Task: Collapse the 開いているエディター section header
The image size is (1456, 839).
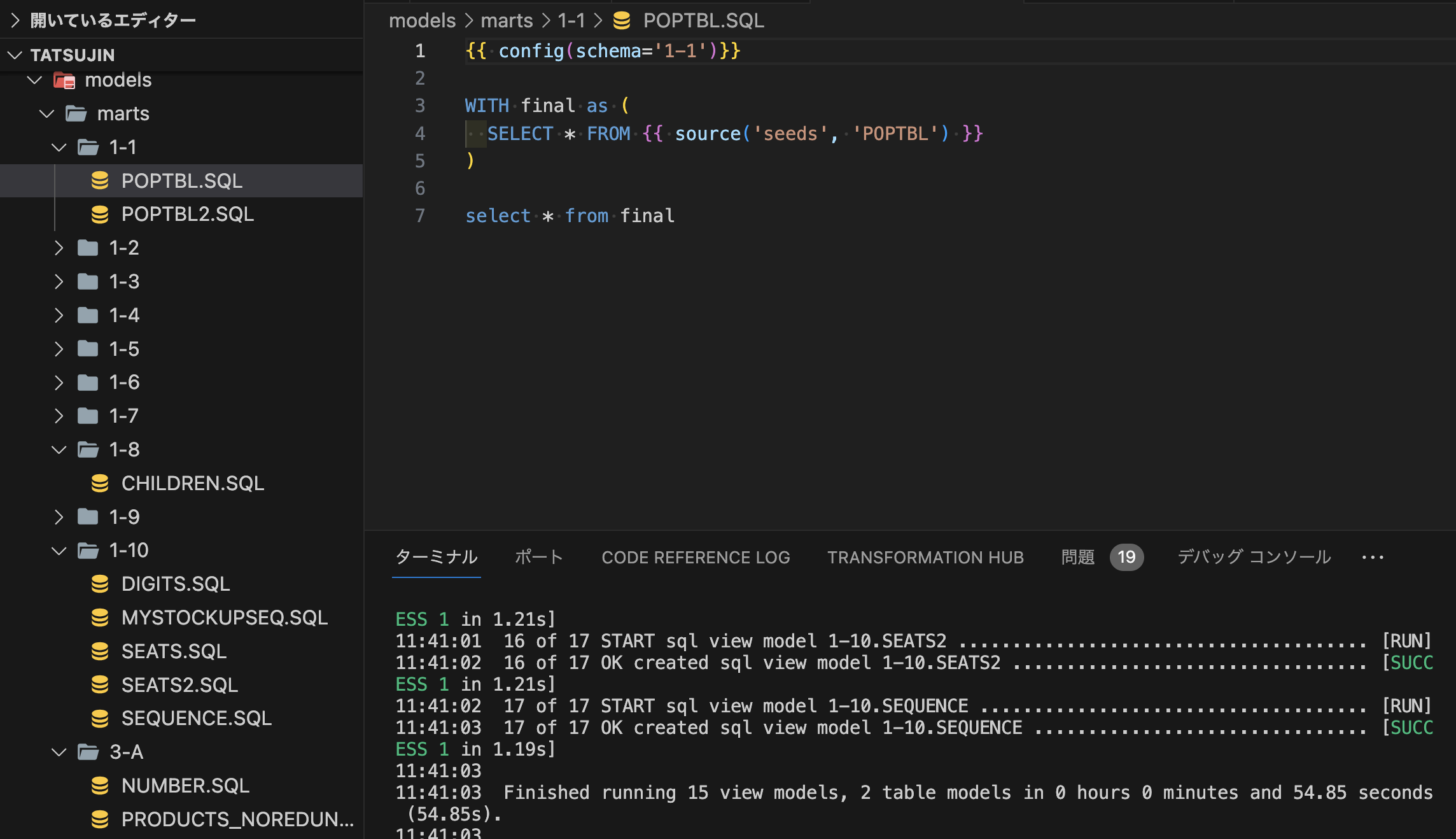Action: point(15,20)
